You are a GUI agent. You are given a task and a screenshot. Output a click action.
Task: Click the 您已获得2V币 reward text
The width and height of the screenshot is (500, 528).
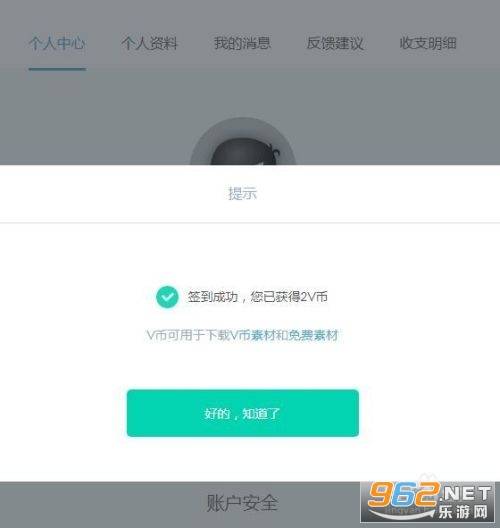[289, 297]
